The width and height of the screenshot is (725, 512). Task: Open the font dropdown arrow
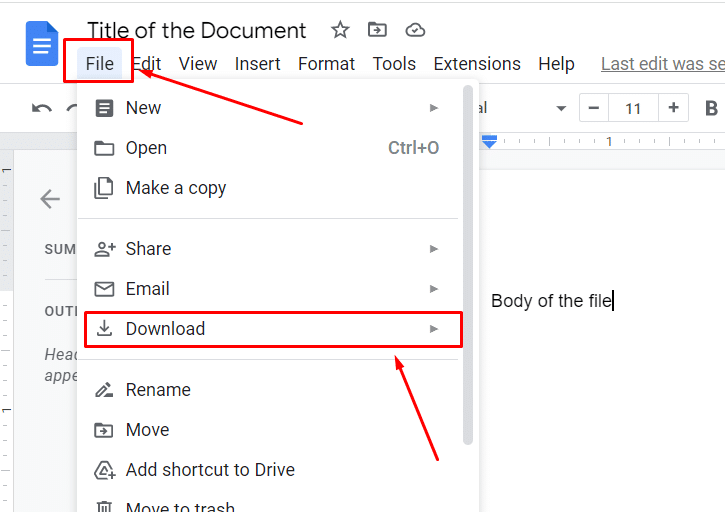coord(561,109)
